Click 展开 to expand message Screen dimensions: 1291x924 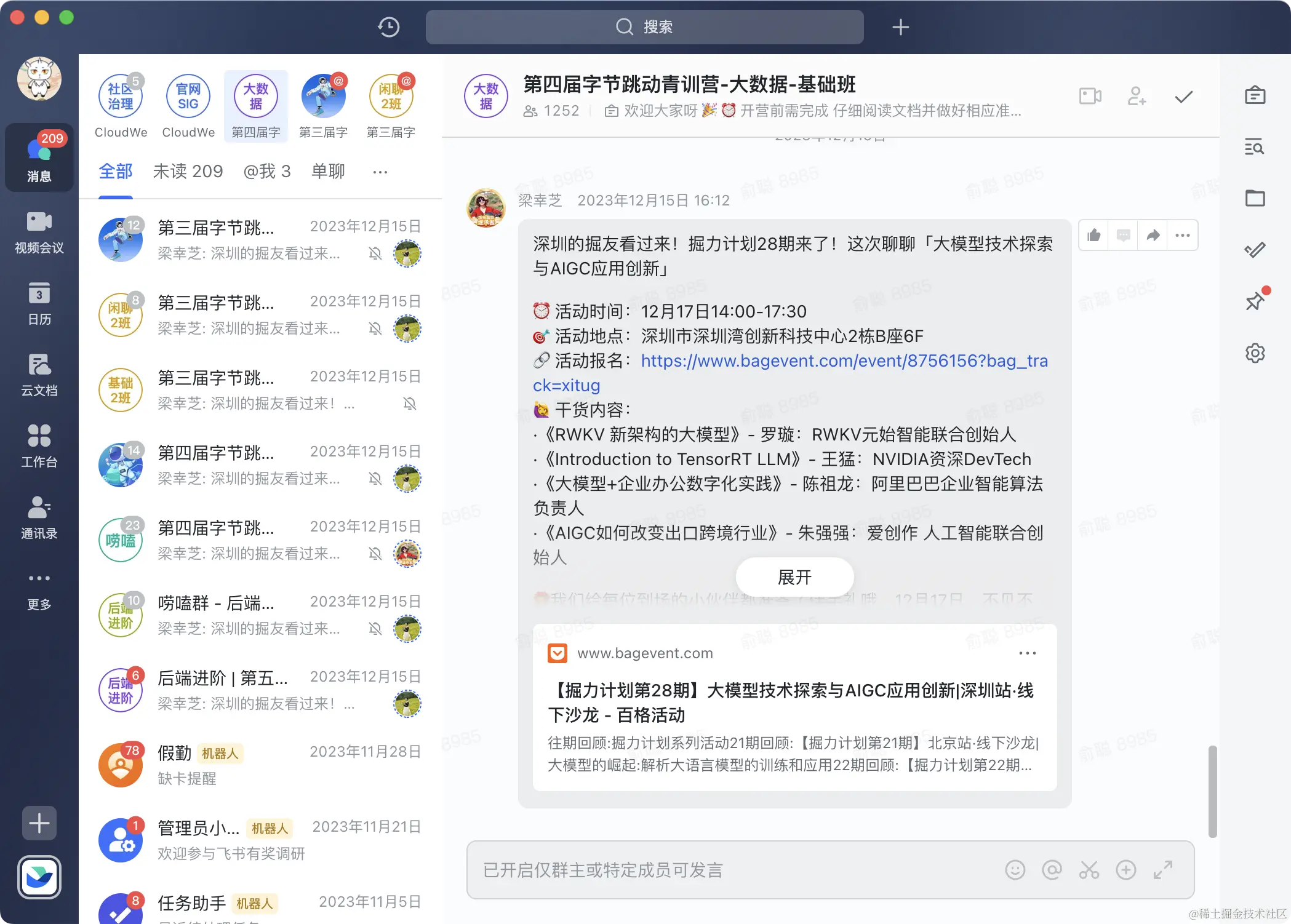(x=794, y=577)
